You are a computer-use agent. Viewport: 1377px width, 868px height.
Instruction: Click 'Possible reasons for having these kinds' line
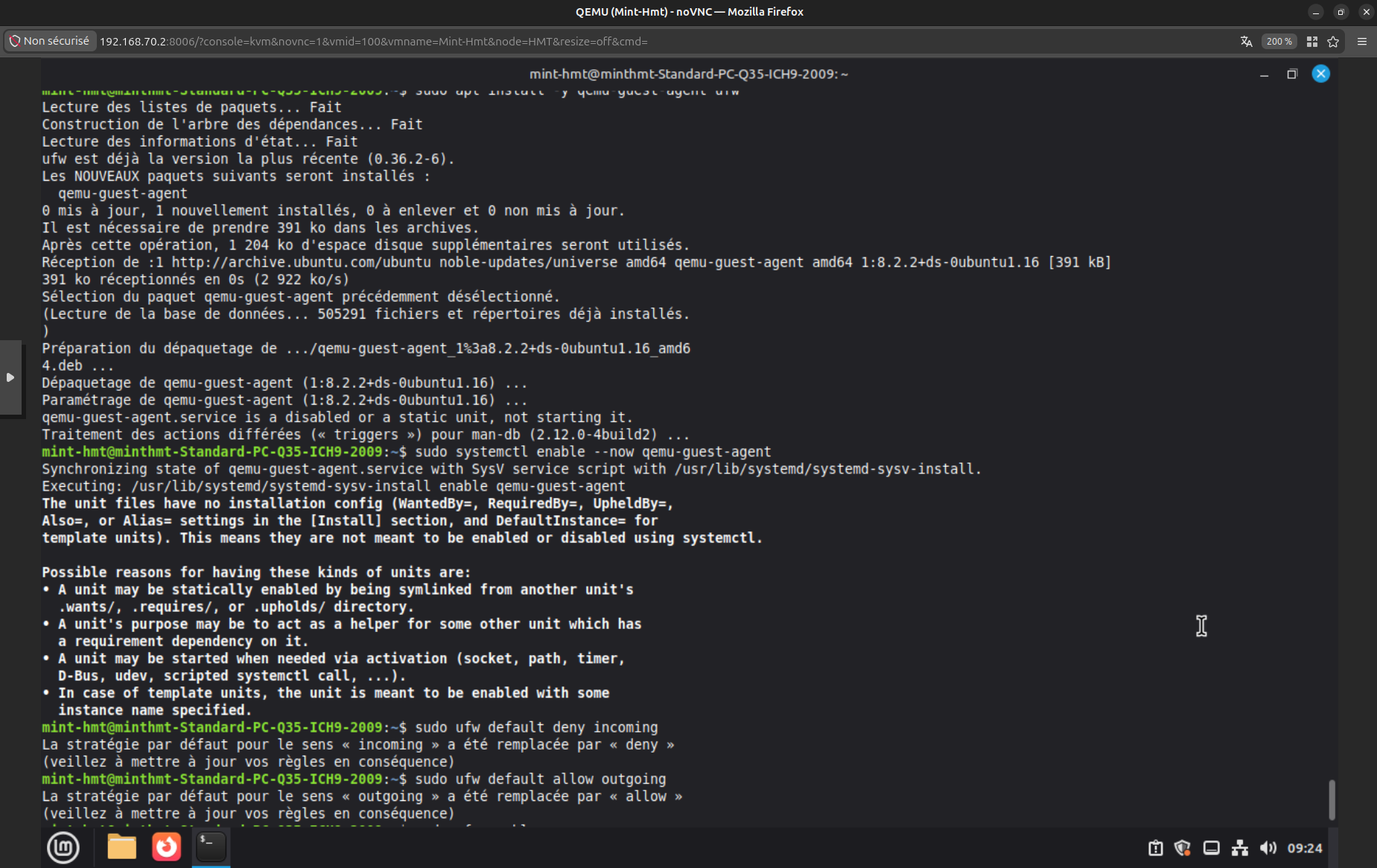point(256,572)
